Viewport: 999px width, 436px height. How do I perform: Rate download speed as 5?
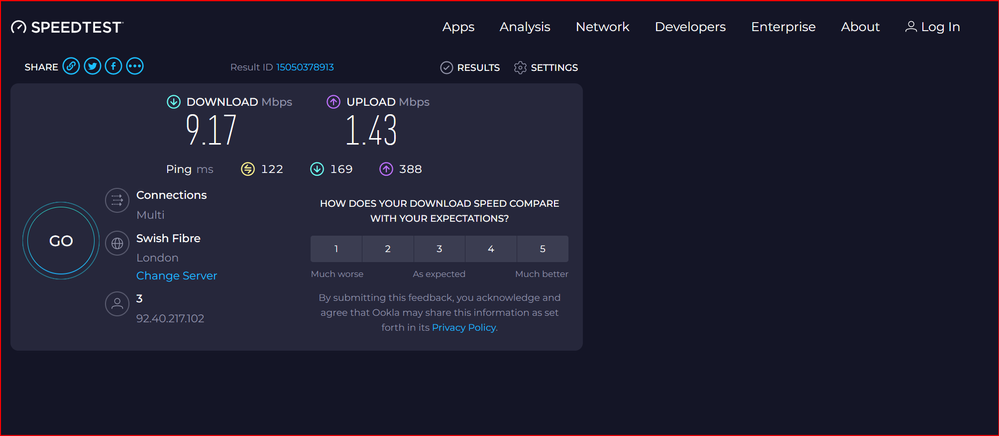[x=542, y=249]
